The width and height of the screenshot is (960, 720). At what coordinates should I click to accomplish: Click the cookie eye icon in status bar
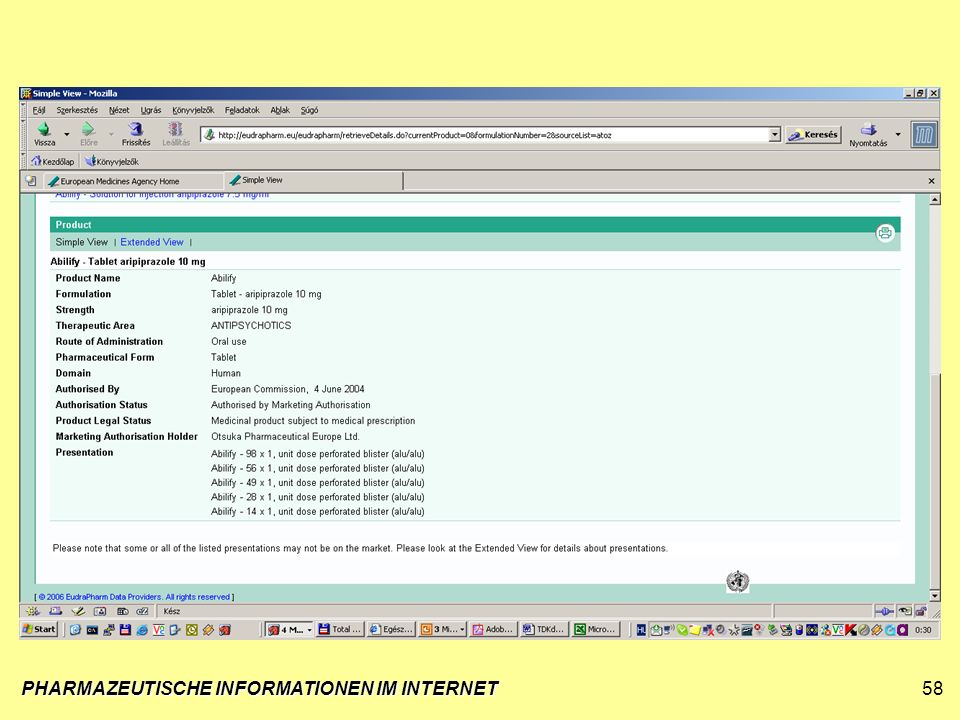pos(905,611)
